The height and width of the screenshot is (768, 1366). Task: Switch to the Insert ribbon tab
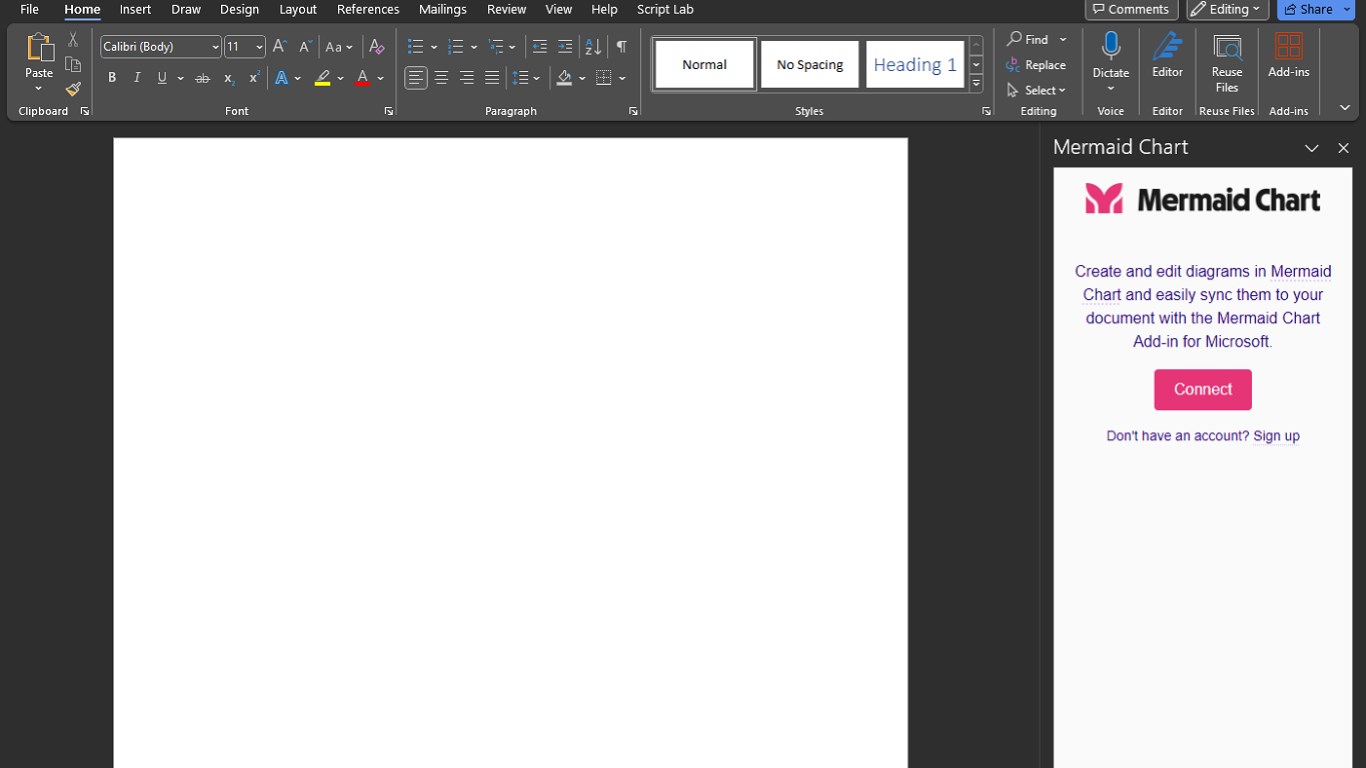pos(135,9)
